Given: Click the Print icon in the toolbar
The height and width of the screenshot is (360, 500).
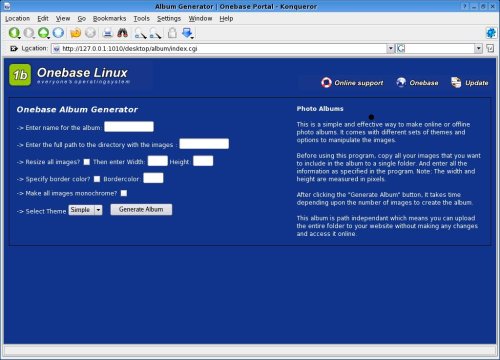Looking at the screenshot, I should (x=107, y=33).
